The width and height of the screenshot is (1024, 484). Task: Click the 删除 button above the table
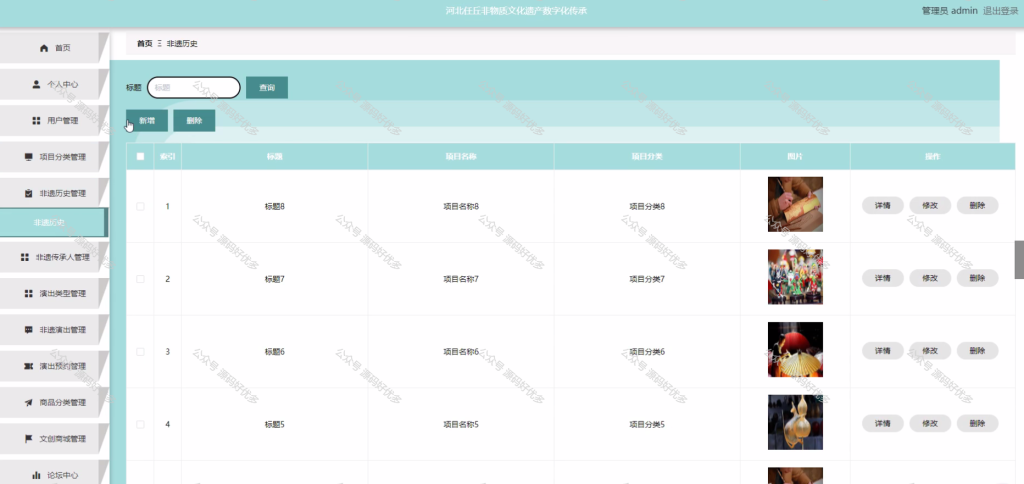point(194,121)
